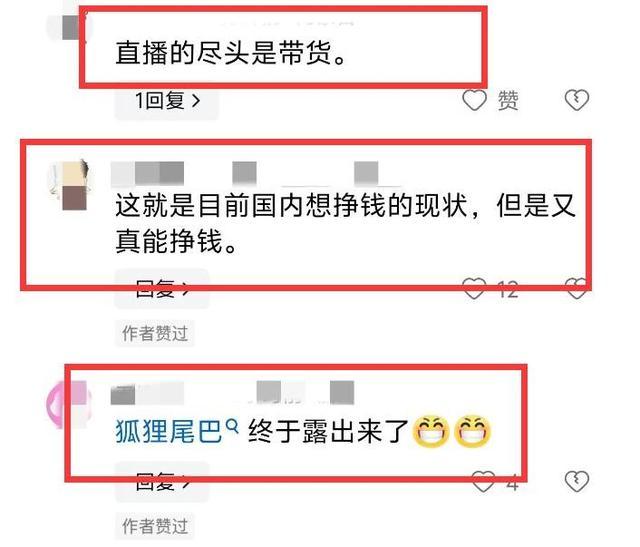Like the comment with 4 likes
Screen dimensions: 640x547
483,481
